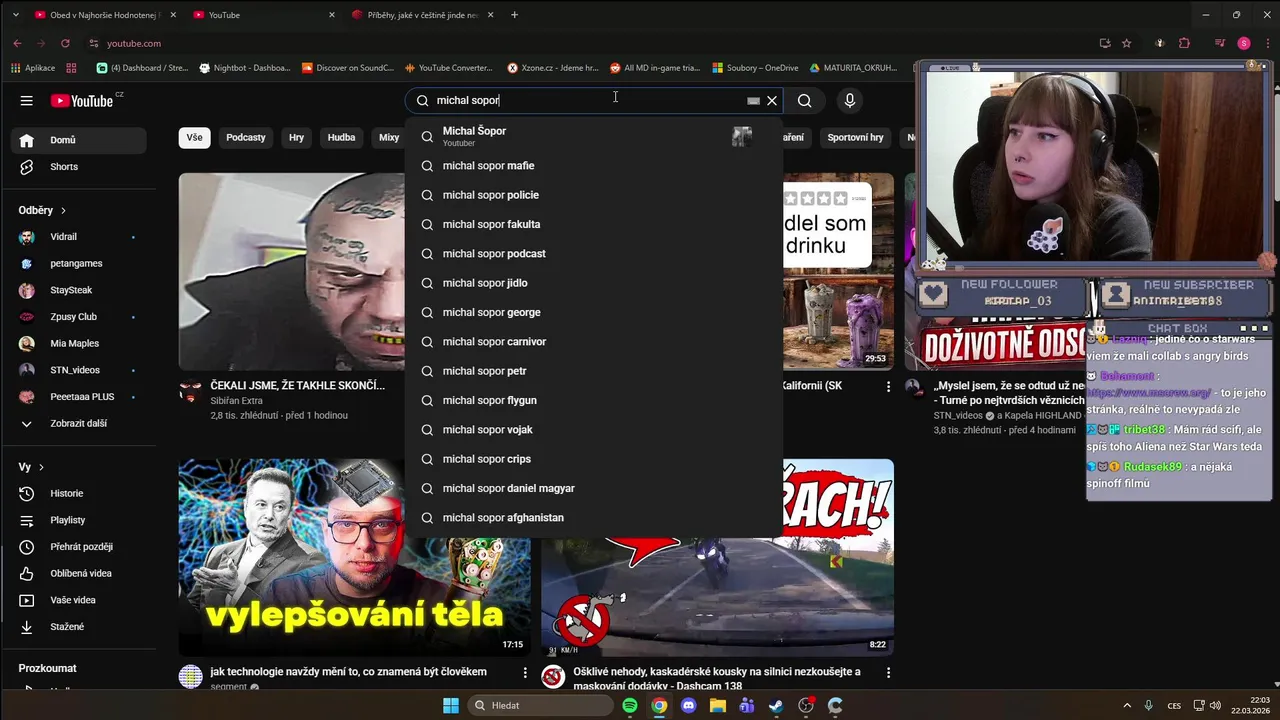Pick 'michal sopor crips' from suggestions
The image size is (1280, 720).
tap(594, 459)
